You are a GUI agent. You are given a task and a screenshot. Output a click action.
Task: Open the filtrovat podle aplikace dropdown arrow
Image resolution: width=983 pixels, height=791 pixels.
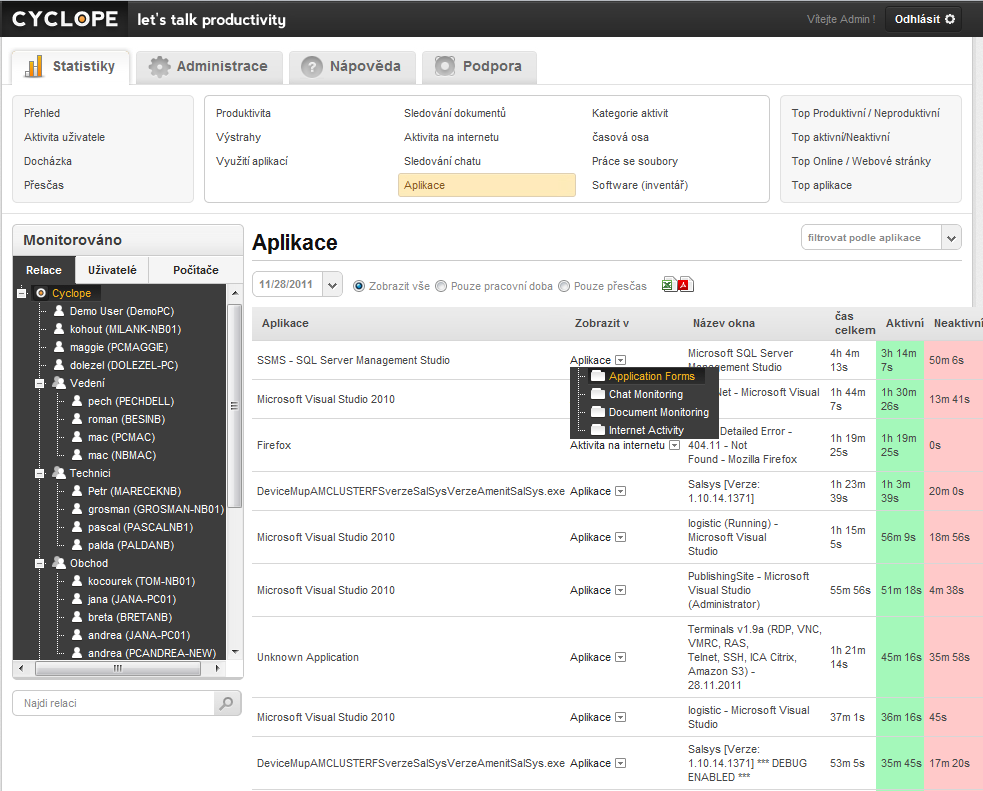coord(951,238)
